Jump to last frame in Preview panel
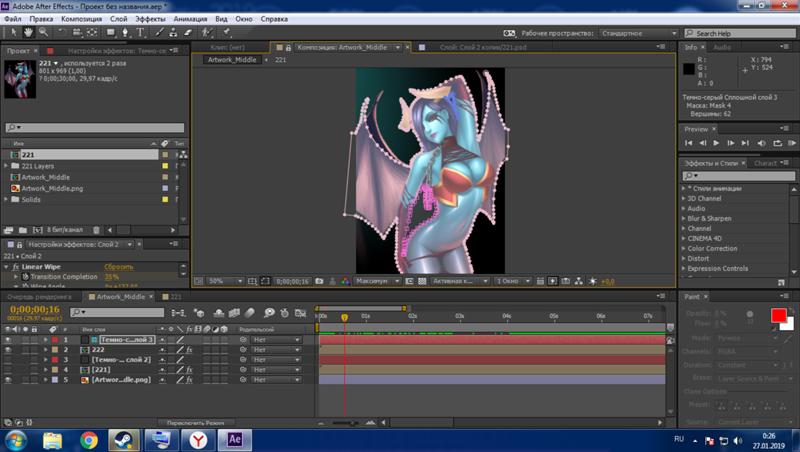Screen dimensions: 800x452 pyautogui.click(x=745, y=143)
